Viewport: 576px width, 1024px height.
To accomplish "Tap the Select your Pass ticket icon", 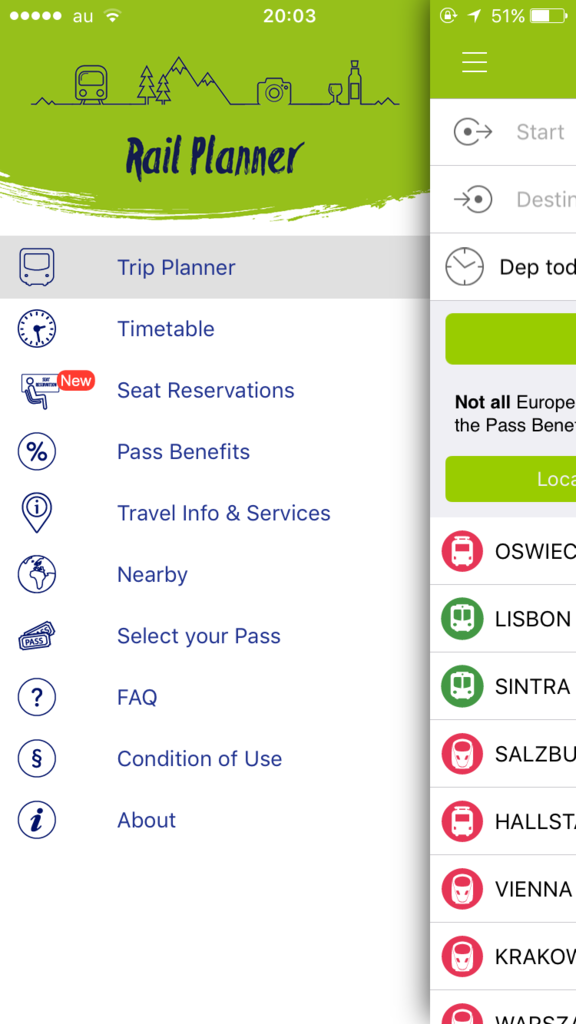I will point(37,635).
